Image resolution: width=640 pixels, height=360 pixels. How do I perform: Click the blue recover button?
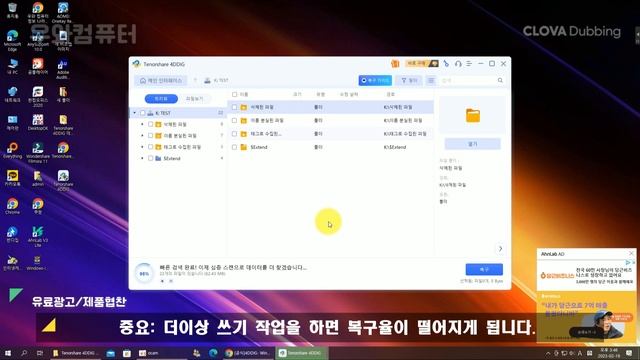tap(484, 269)
